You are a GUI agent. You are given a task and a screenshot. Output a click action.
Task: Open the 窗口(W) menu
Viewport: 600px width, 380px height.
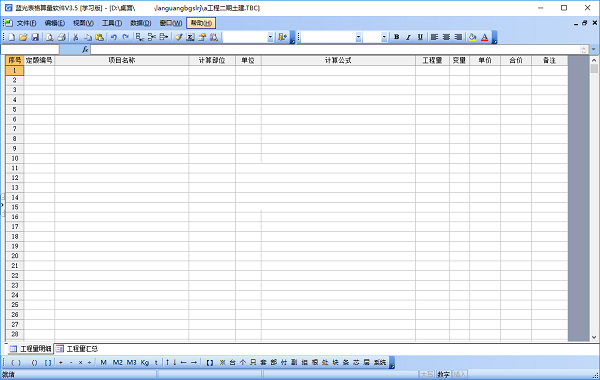(171, 23)
